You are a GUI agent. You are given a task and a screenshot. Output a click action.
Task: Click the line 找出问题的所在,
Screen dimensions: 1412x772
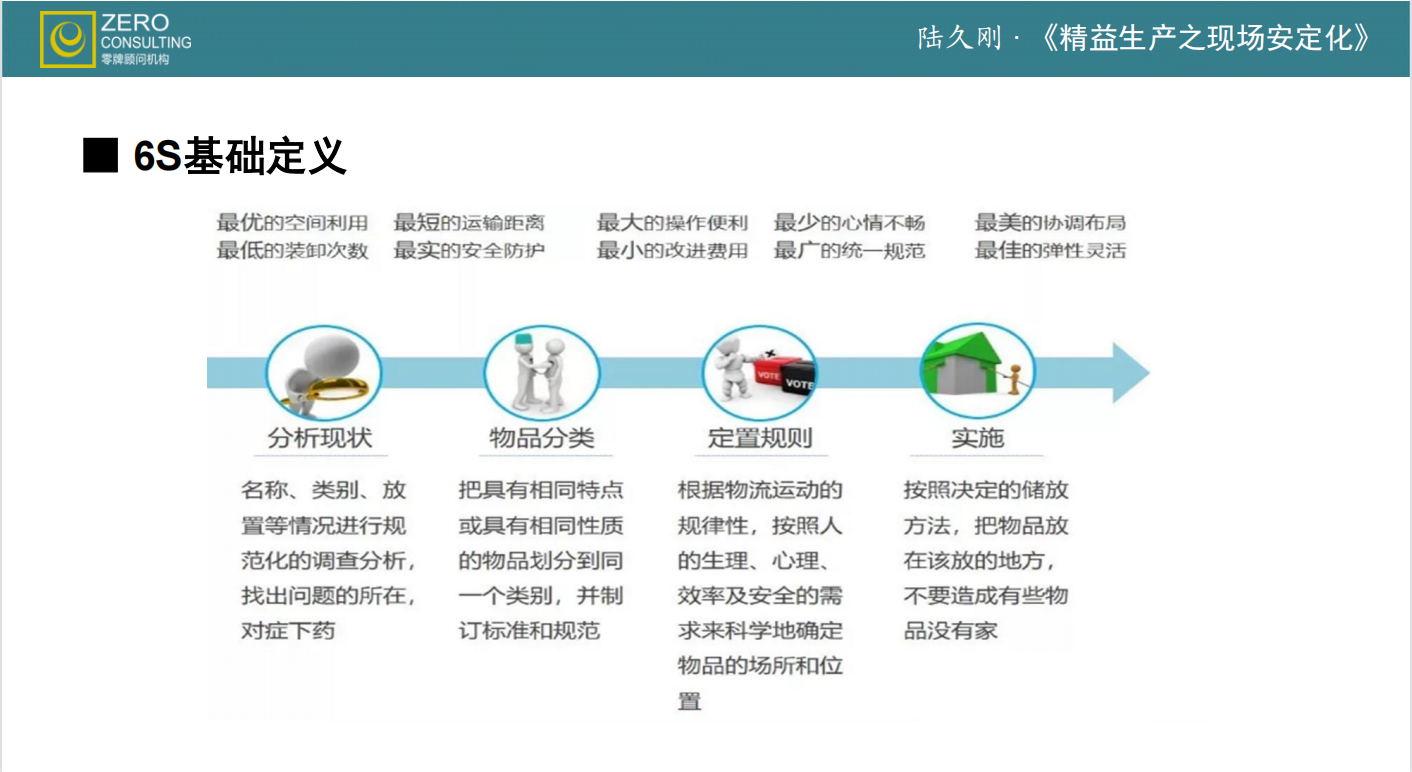[328, 596]
